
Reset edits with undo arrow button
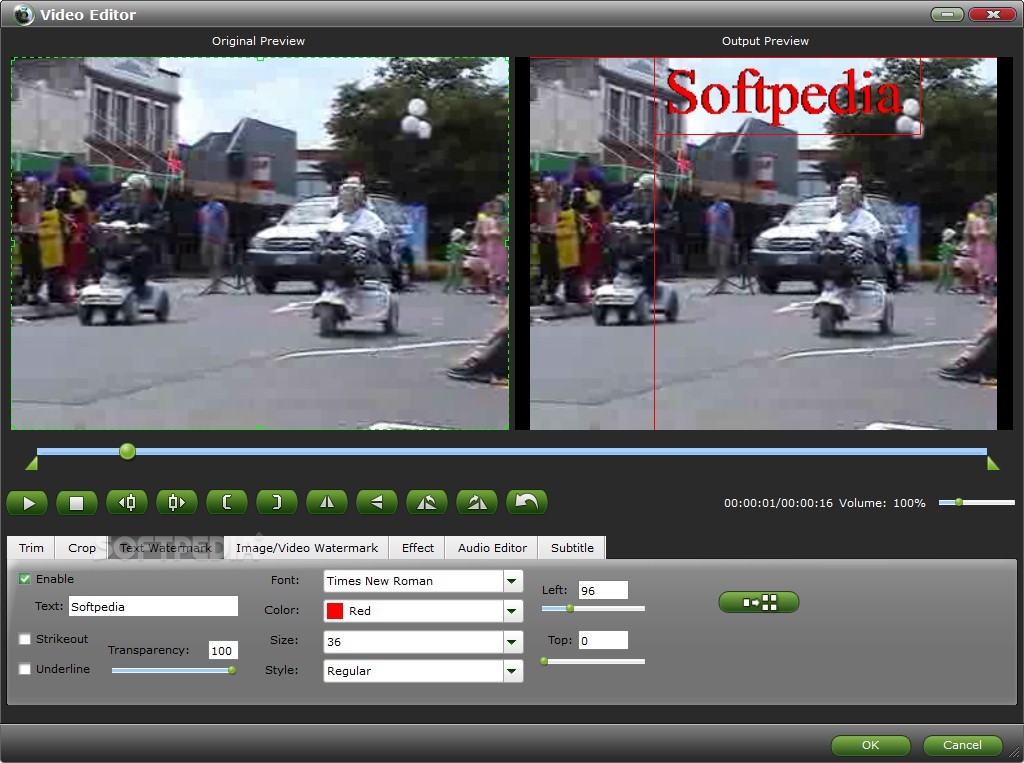coord(526,502)
